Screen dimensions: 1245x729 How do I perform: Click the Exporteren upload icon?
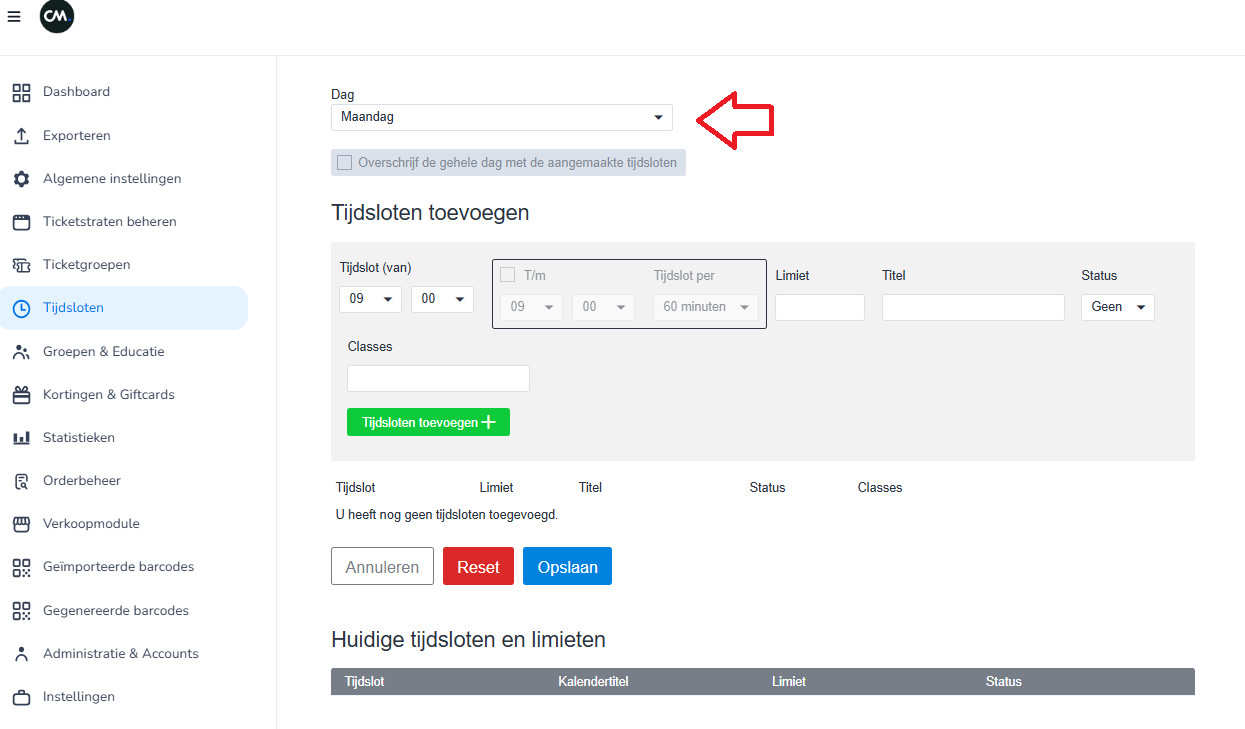click(x=21, y=136)
